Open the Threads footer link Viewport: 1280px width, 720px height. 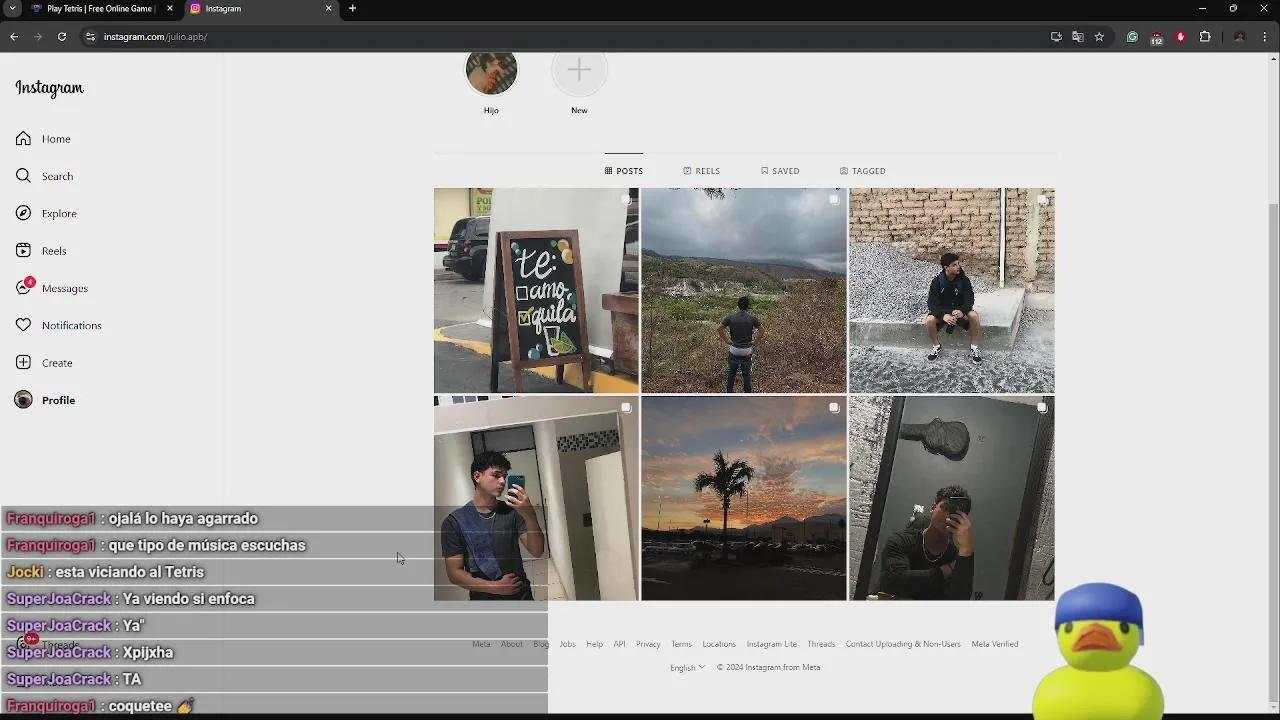pyautogui.click(x=821, y=644)
